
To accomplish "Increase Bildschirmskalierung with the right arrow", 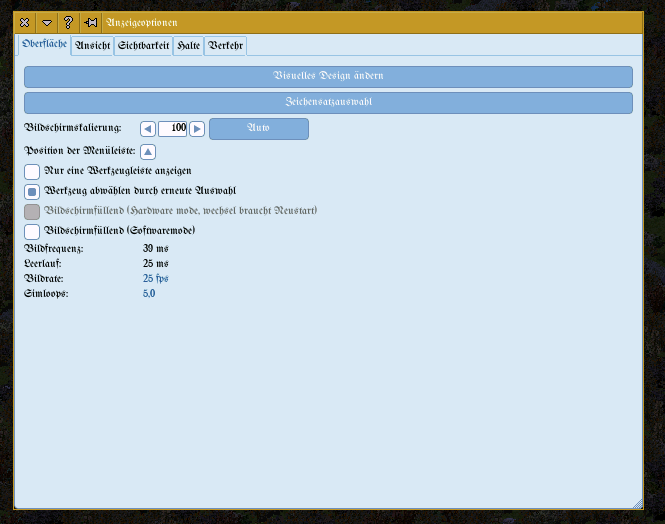I will point(197,129).
